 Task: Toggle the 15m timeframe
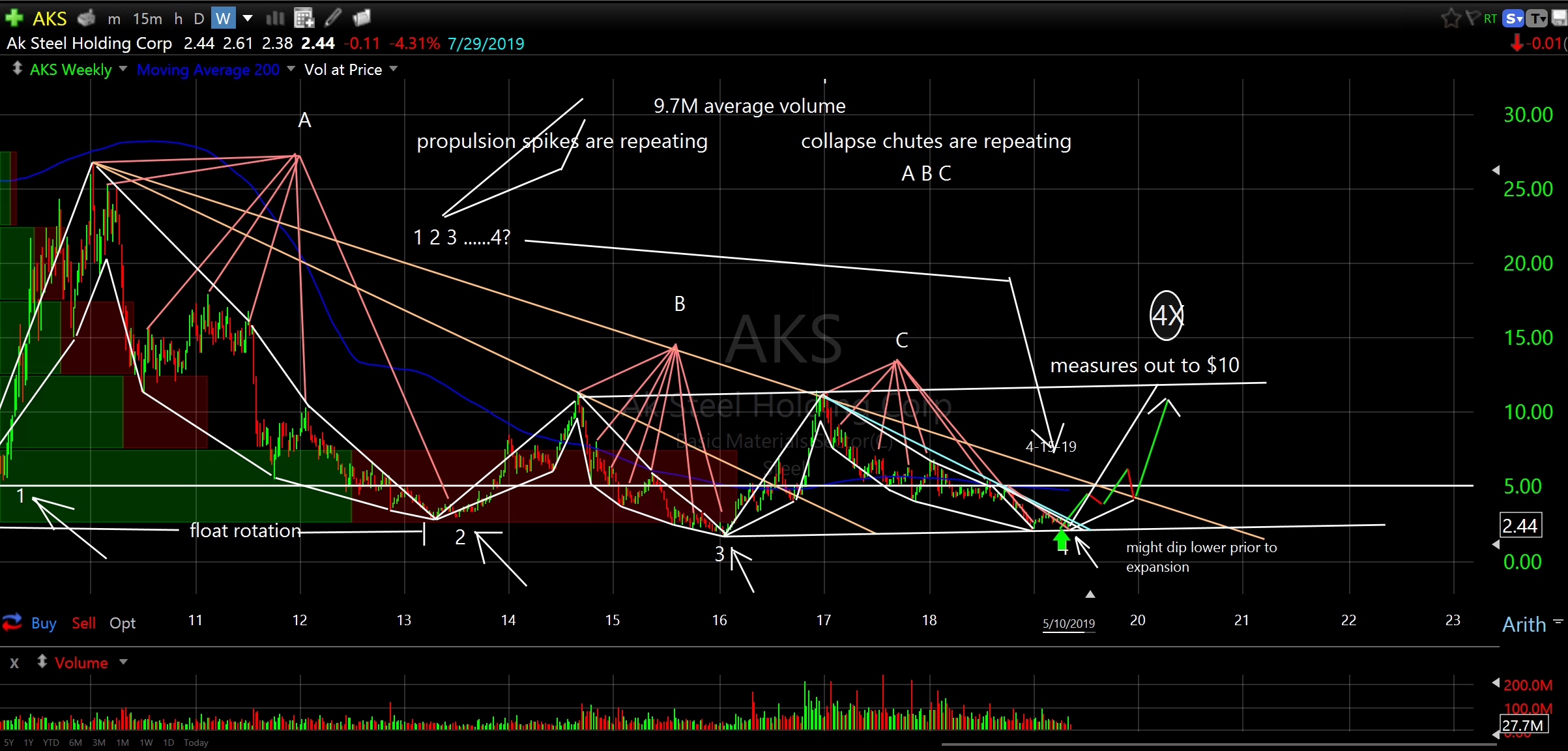click(x=147, y=19)
